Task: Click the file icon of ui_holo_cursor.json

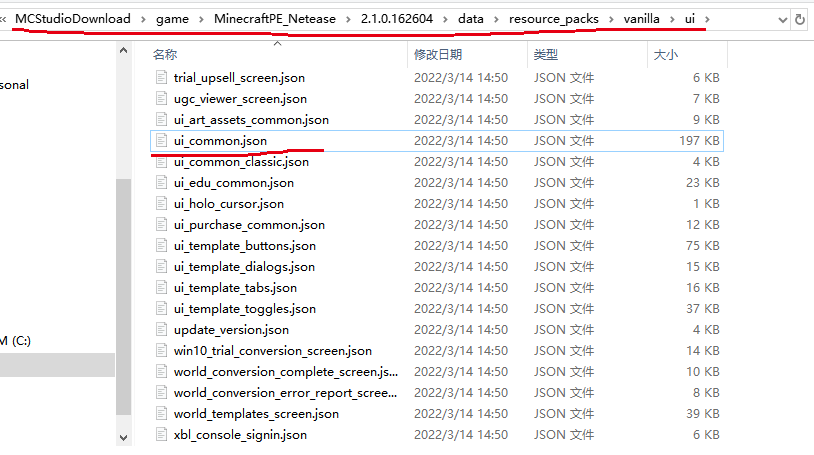Action: click(161, 204)
